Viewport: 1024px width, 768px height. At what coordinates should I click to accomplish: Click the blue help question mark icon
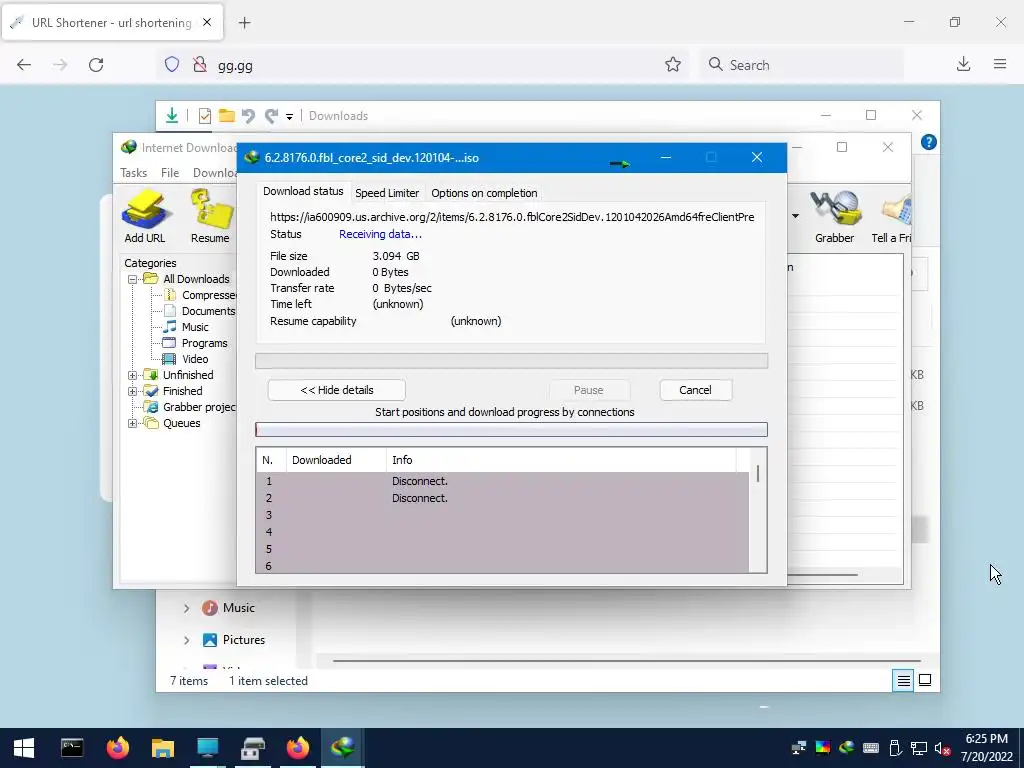(929, 142)
